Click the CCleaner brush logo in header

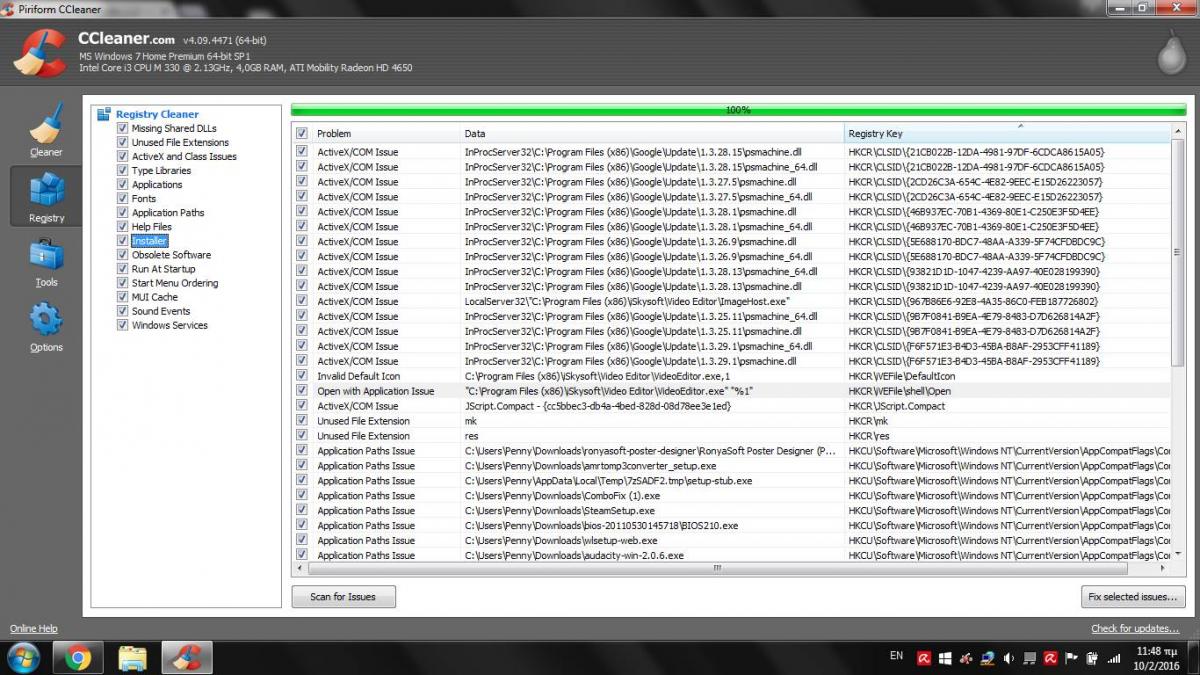pyautogui.click(x=40, y=52)
